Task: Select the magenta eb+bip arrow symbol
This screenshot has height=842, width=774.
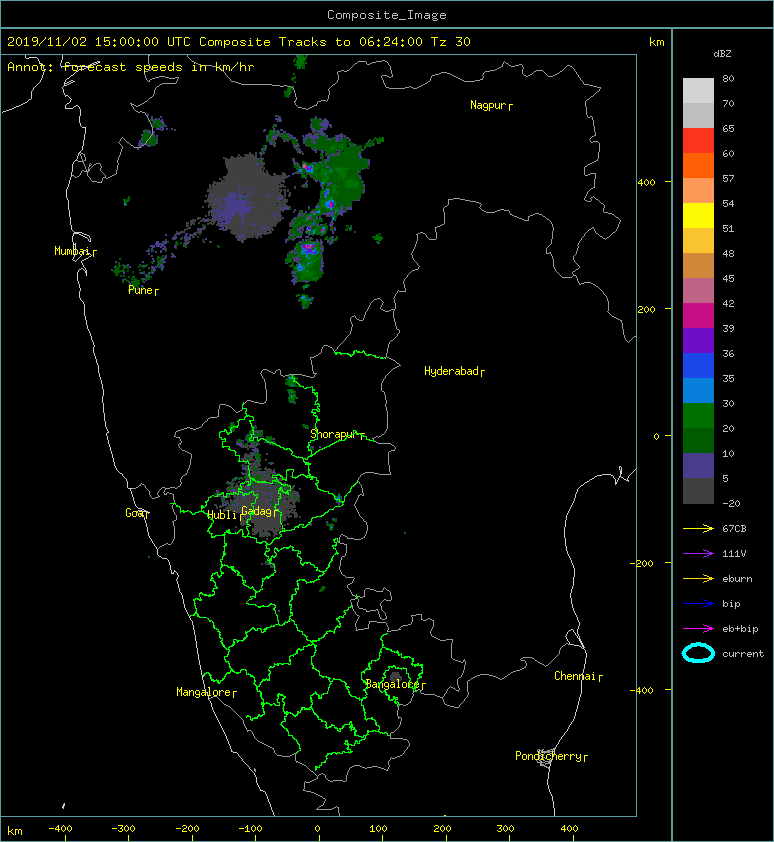Action: click(x=698, y=628)
